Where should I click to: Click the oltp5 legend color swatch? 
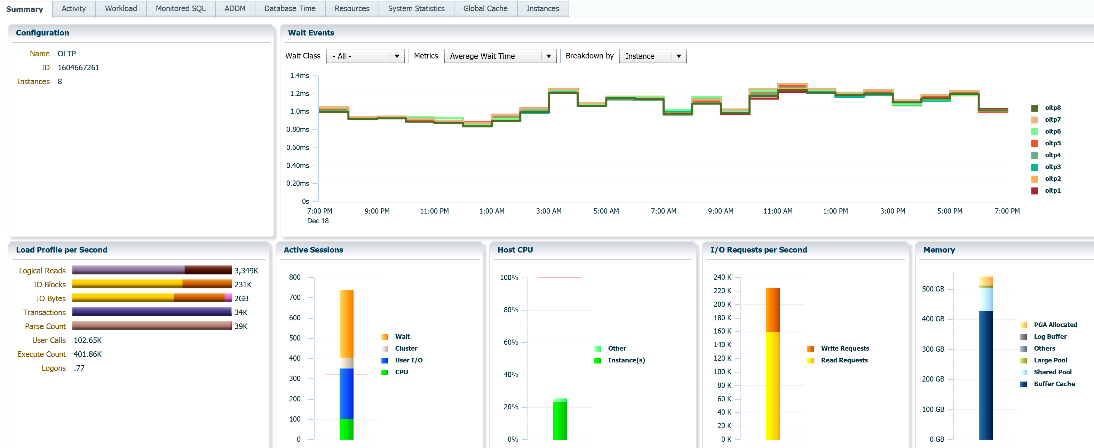[1035, 143]
